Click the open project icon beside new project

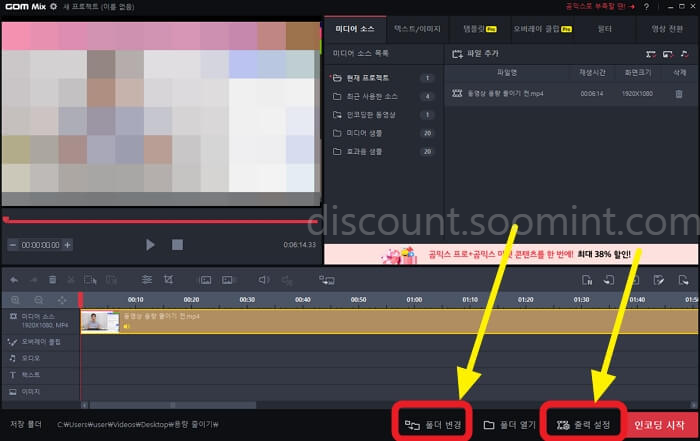pyautogui.click(x=609, y=280)
